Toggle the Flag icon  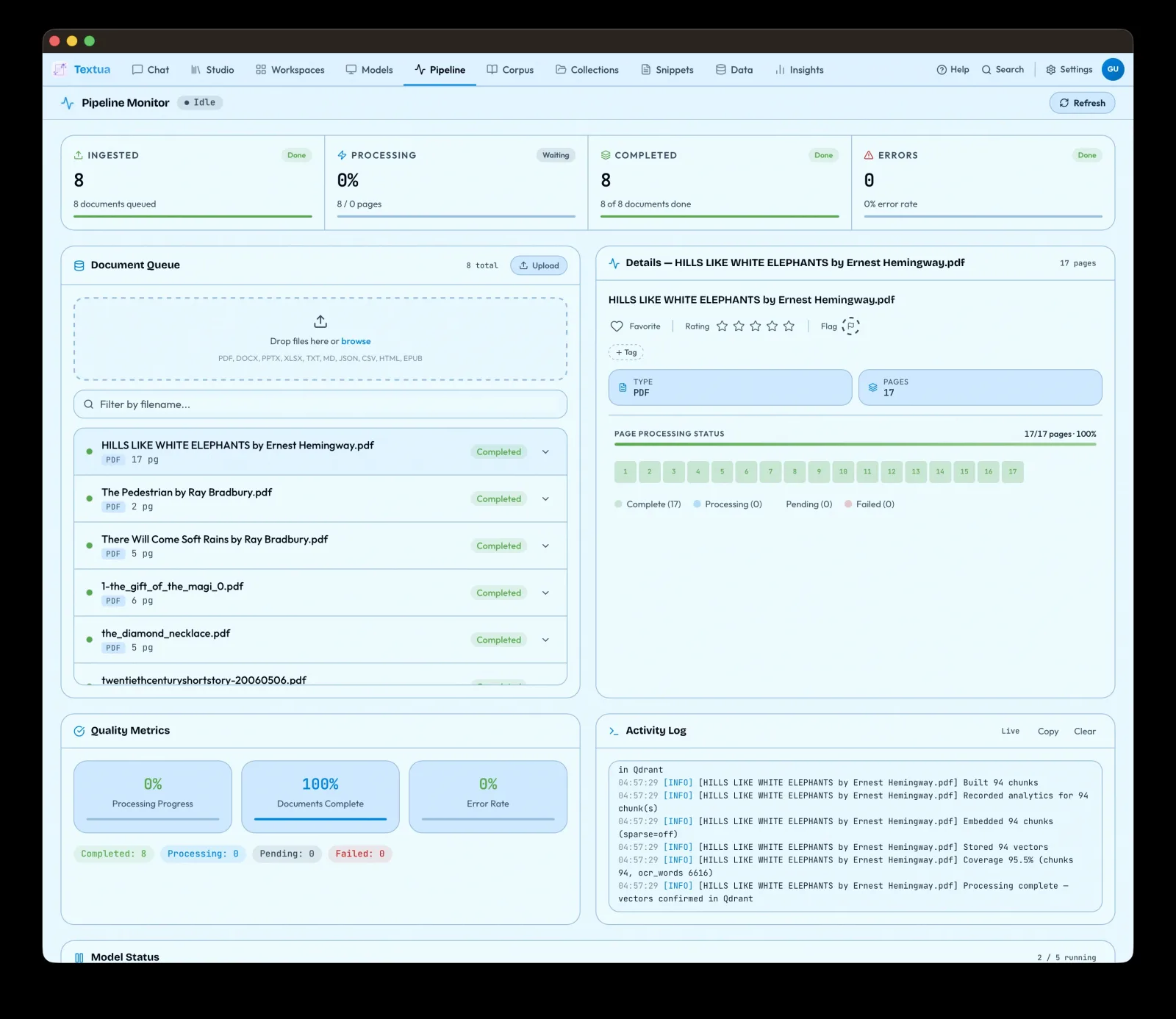850,326
